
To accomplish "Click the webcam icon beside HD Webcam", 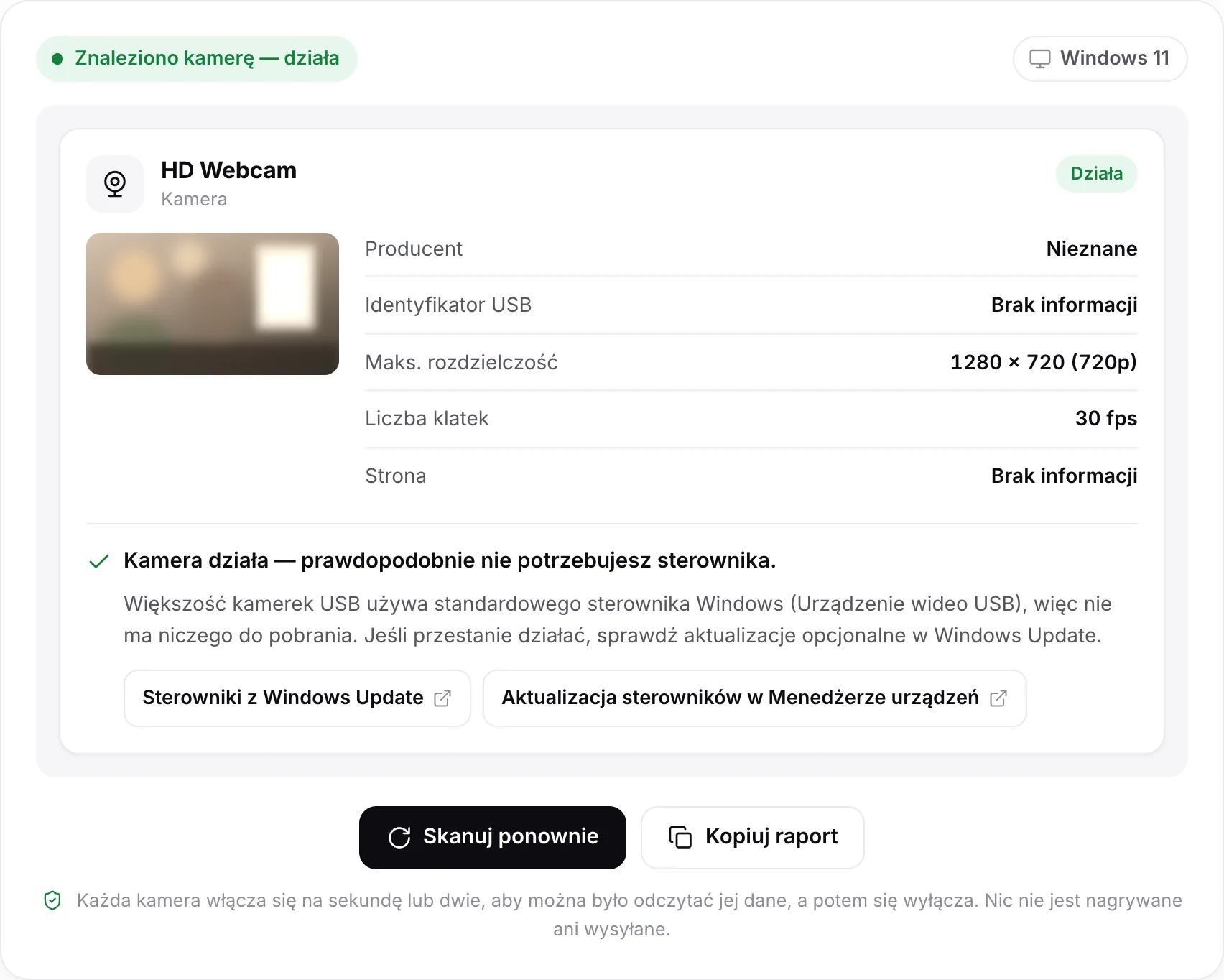I will pyautogui.click(x=115, y=184).
